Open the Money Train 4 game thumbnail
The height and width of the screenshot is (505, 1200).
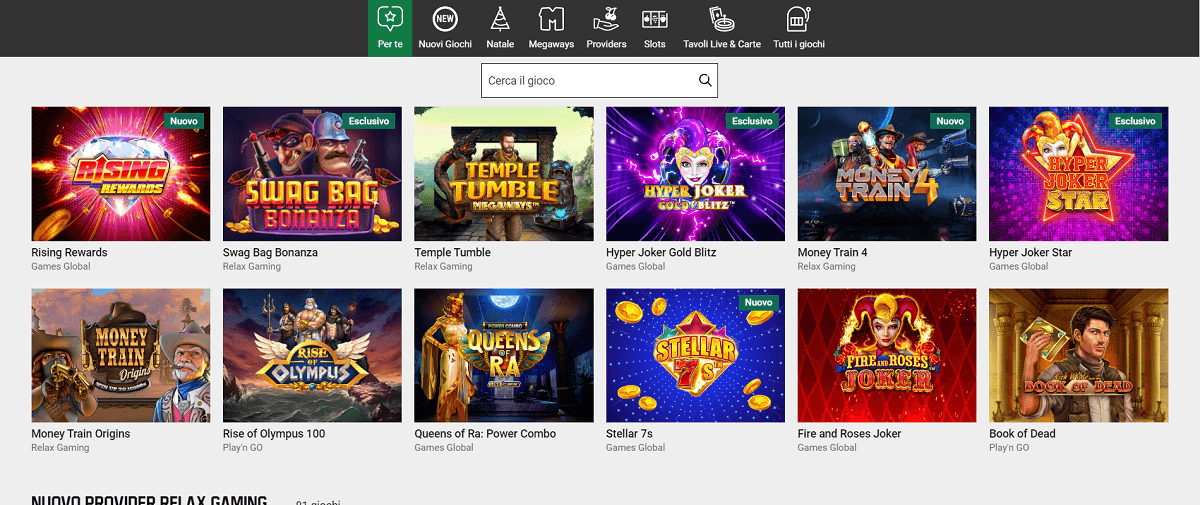(887, 174)
